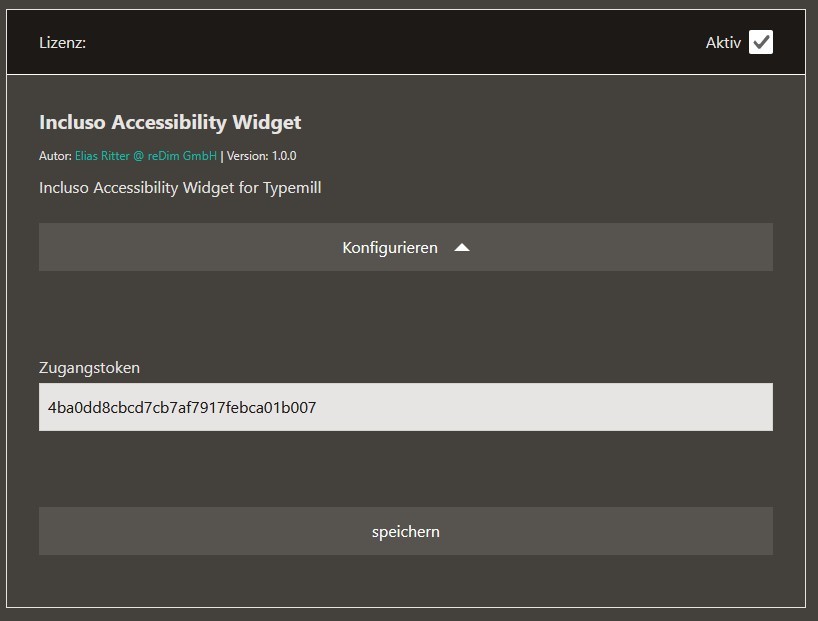818x621 pixels.
Task: Click the Incluso Accessibility Widget for Typemill description
Action: [180, 188]
